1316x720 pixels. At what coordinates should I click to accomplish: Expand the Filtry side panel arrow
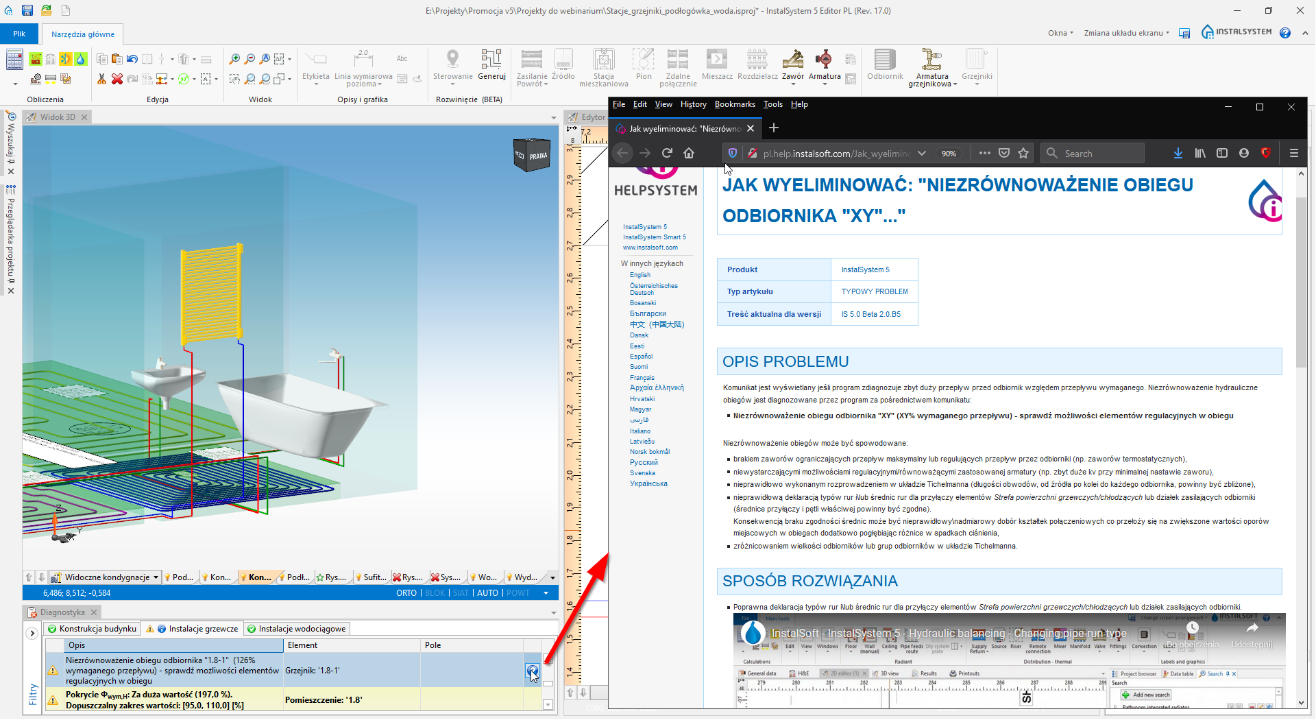pyautogui.click(x=31, y=633)
